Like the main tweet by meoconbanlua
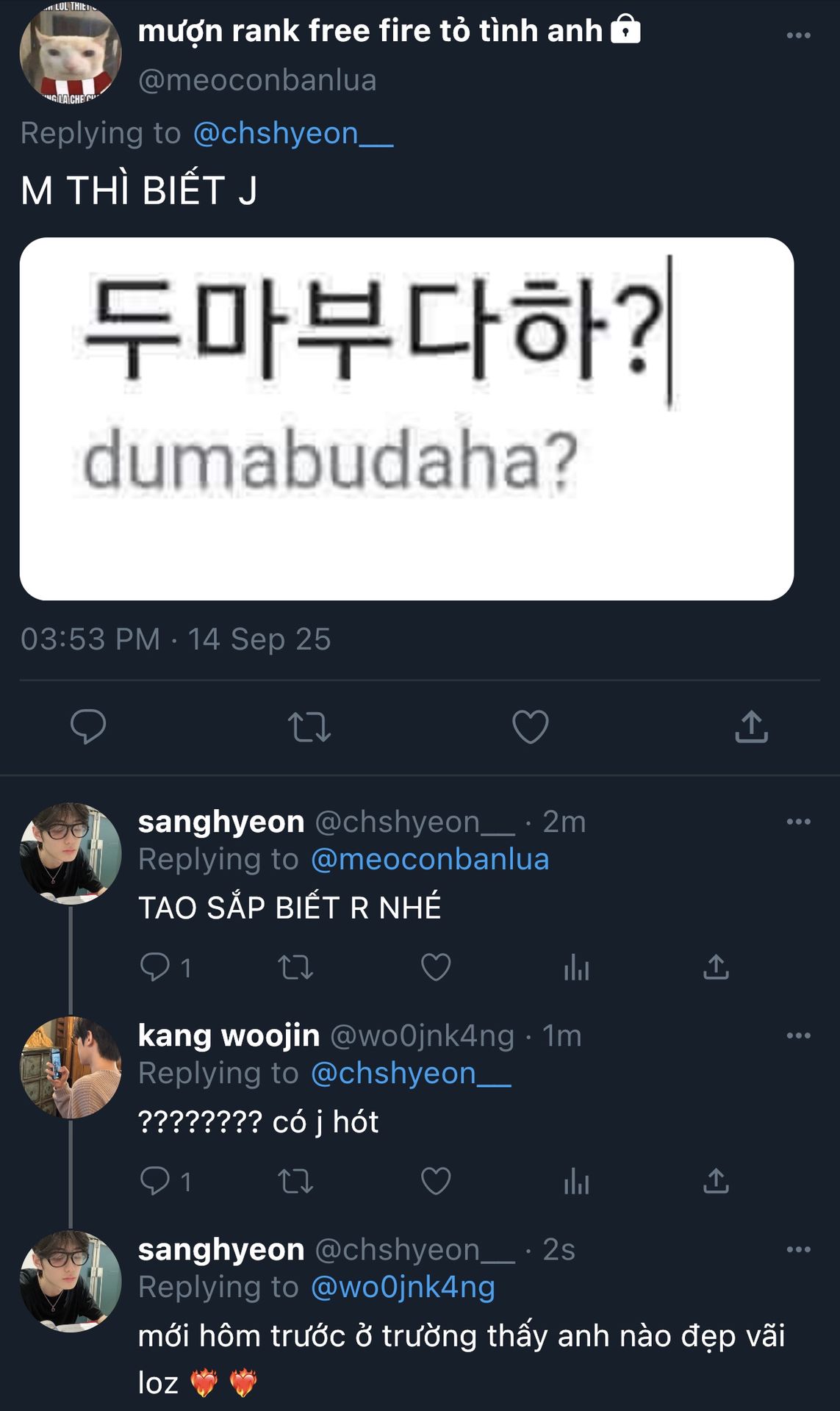 coord(530,727)
